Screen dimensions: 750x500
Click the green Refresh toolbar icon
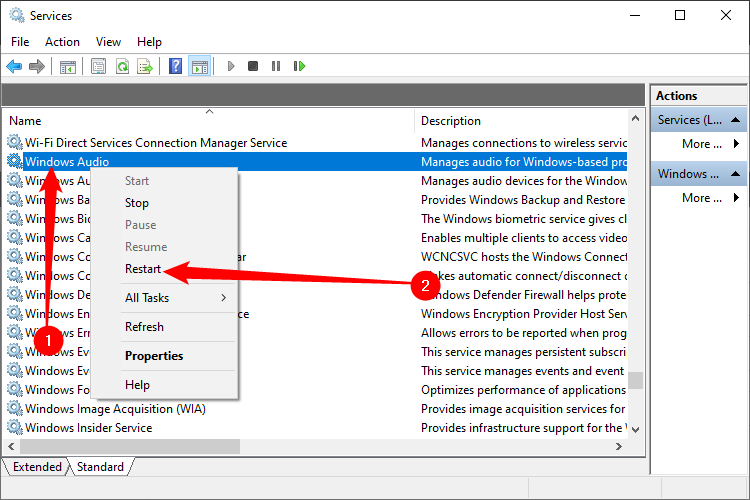click(122, 66)
